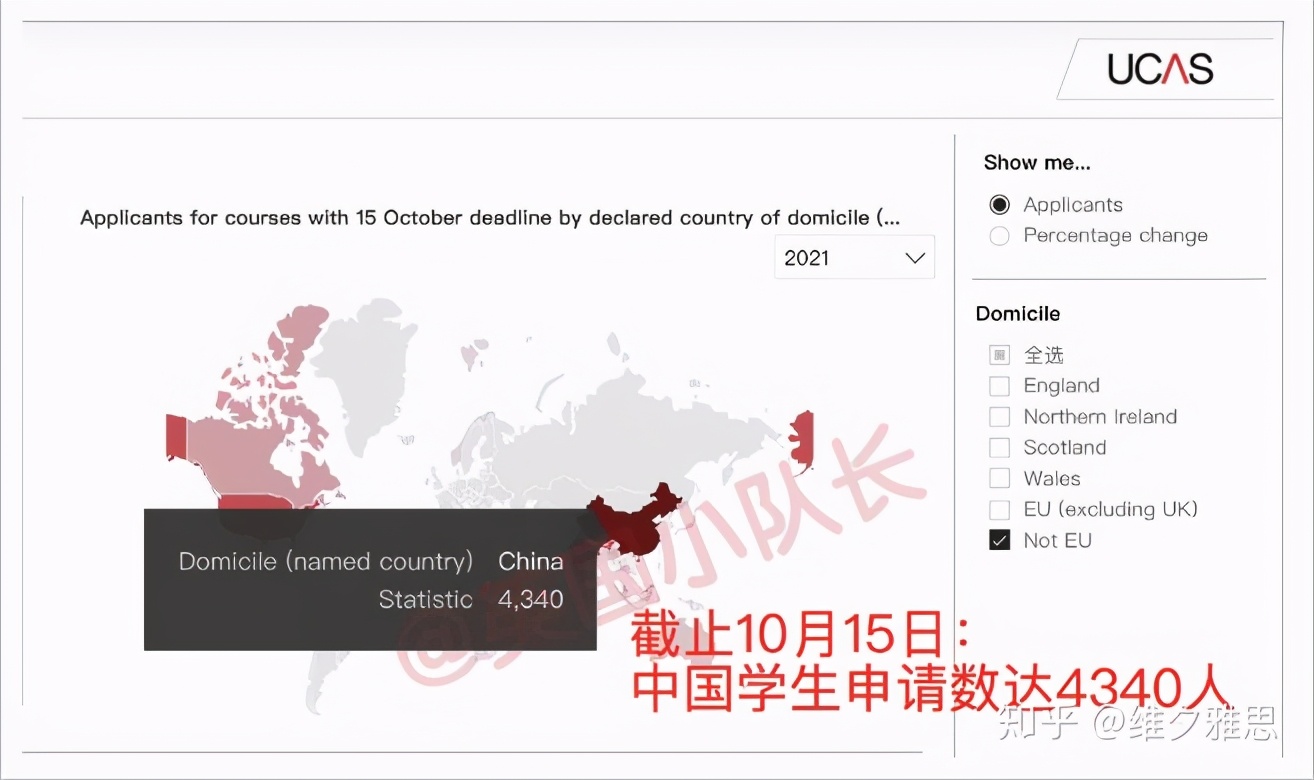
Task: Enable the England checkbox
Action: [999, 386]
